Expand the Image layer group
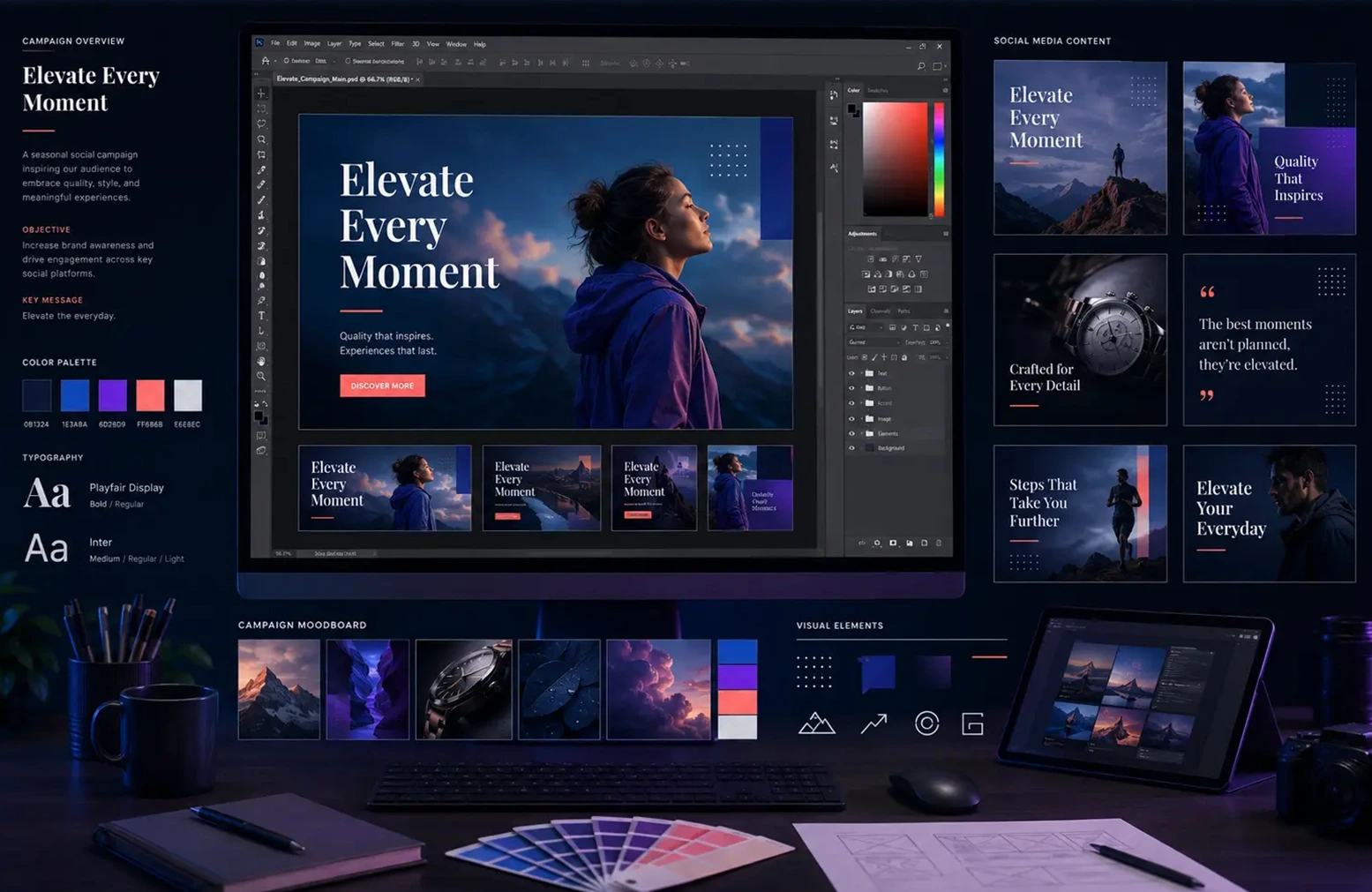 pos(861,418)
